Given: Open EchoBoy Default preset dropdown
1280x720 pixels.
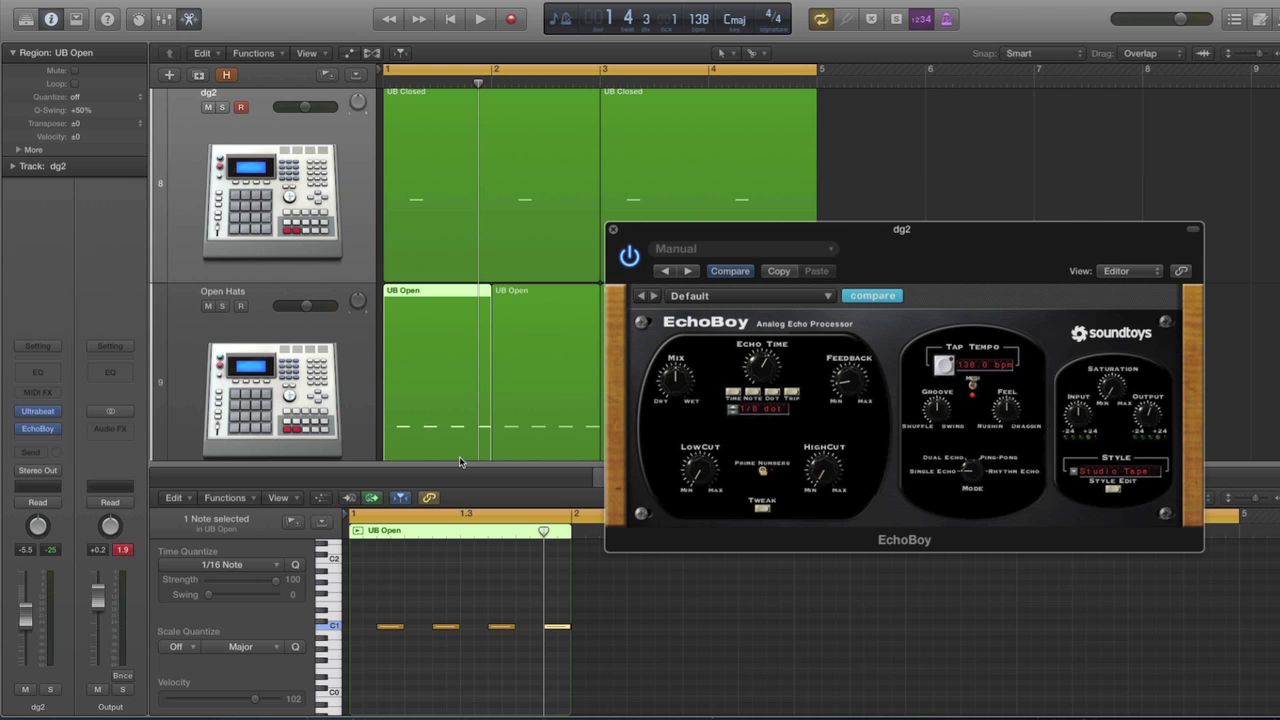Looking at the screenshot, I should pyautogui.click(x=750, y=296).
